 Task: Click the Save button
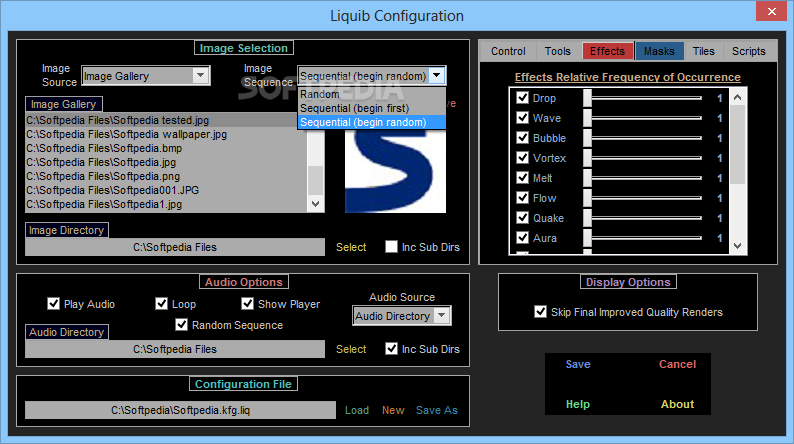click(578, 364)
